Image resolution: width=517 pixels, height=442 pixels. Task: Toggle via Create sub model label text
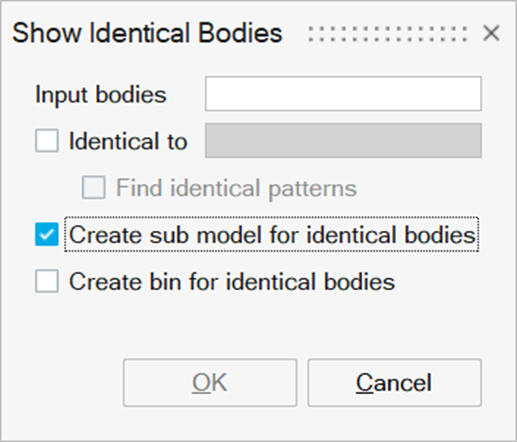pyautogui.click(x=272, y=235)
